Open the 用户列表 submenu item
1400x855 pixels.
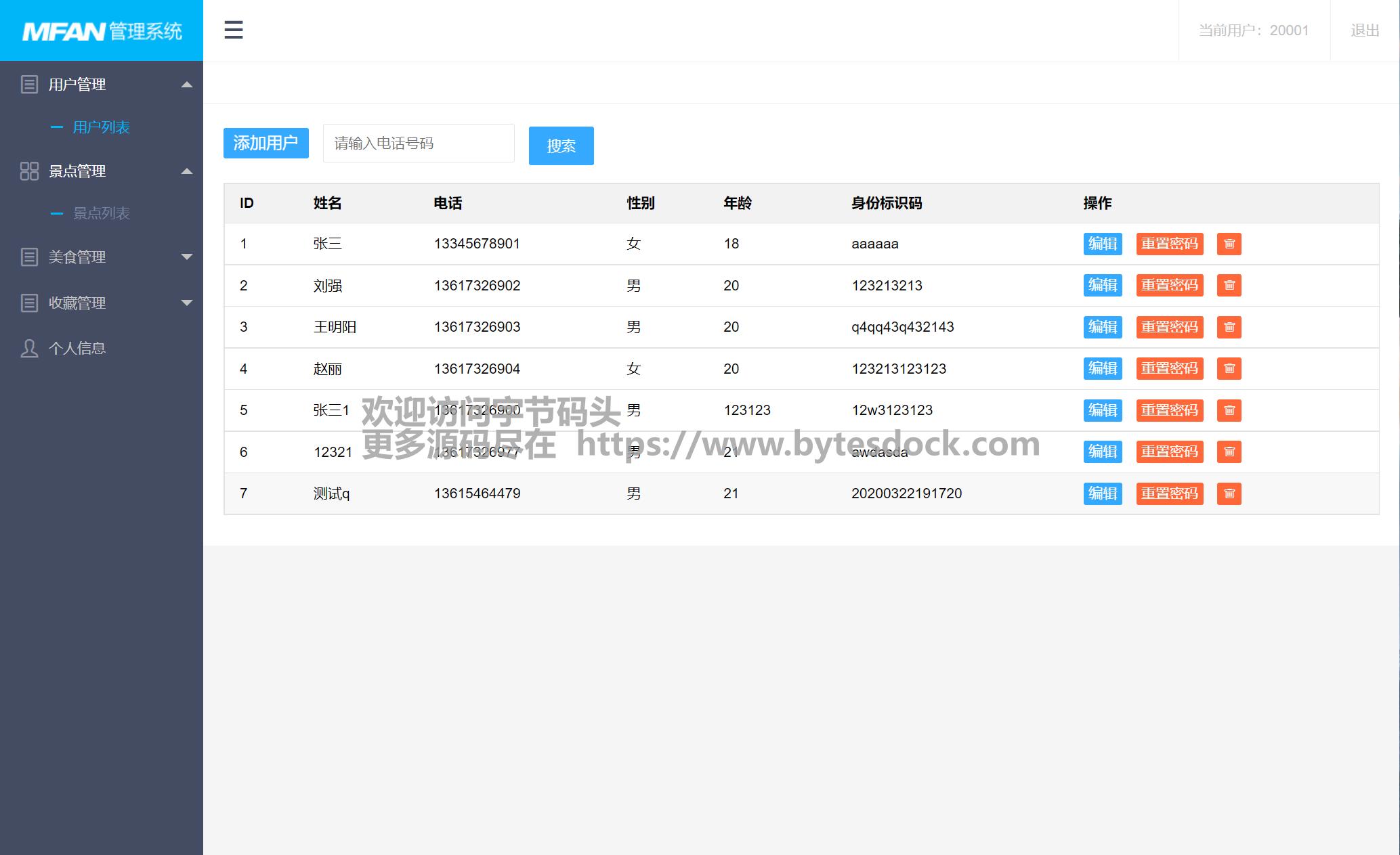coord(101,127)
